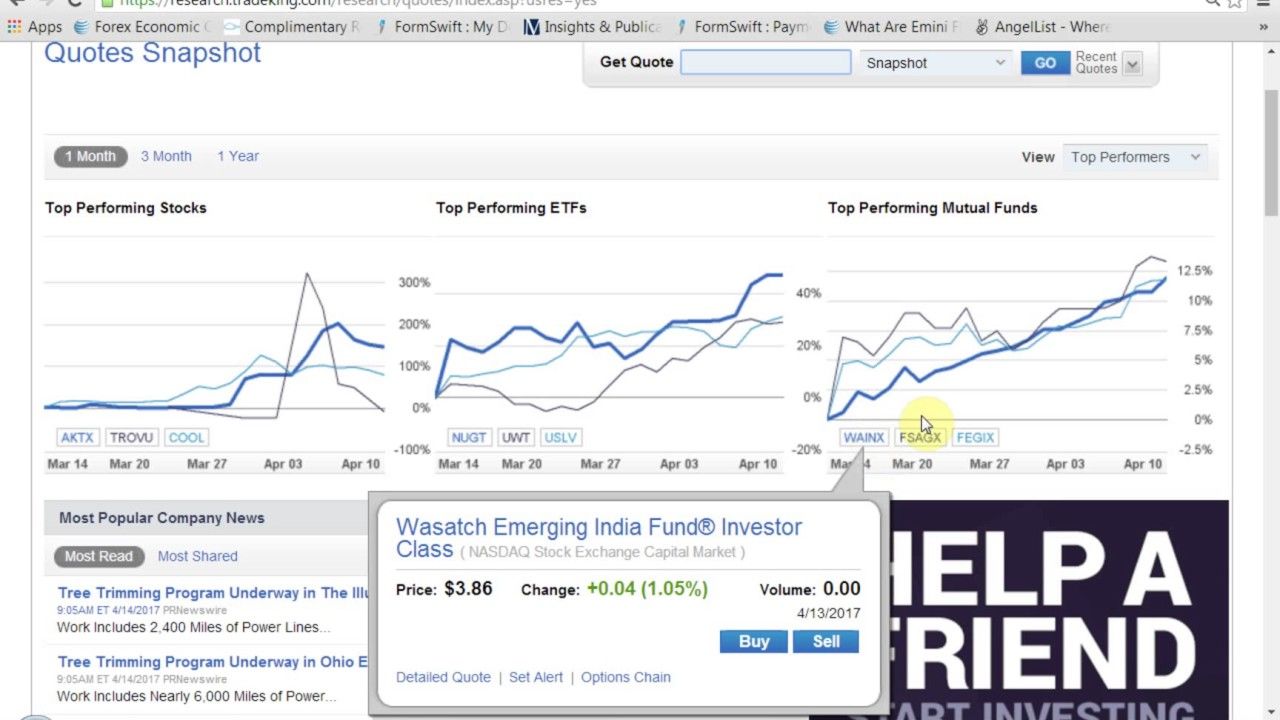Click the $3.86 price value
This screenshot has height=720, width=1280.
468,588
